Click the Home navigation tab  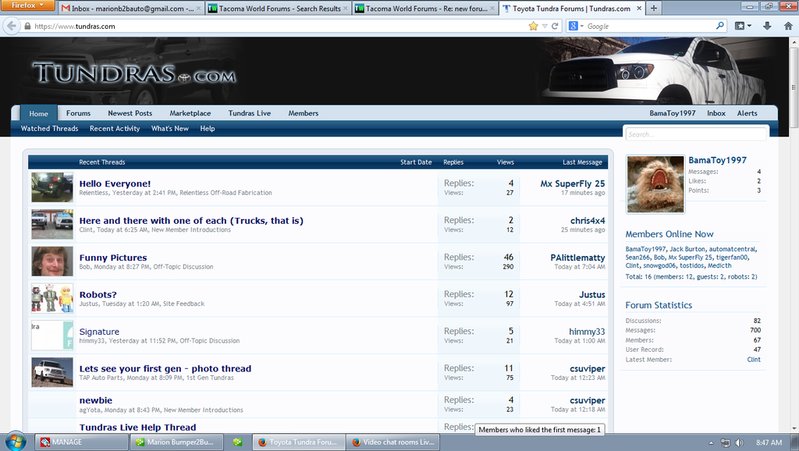(38, 113)
